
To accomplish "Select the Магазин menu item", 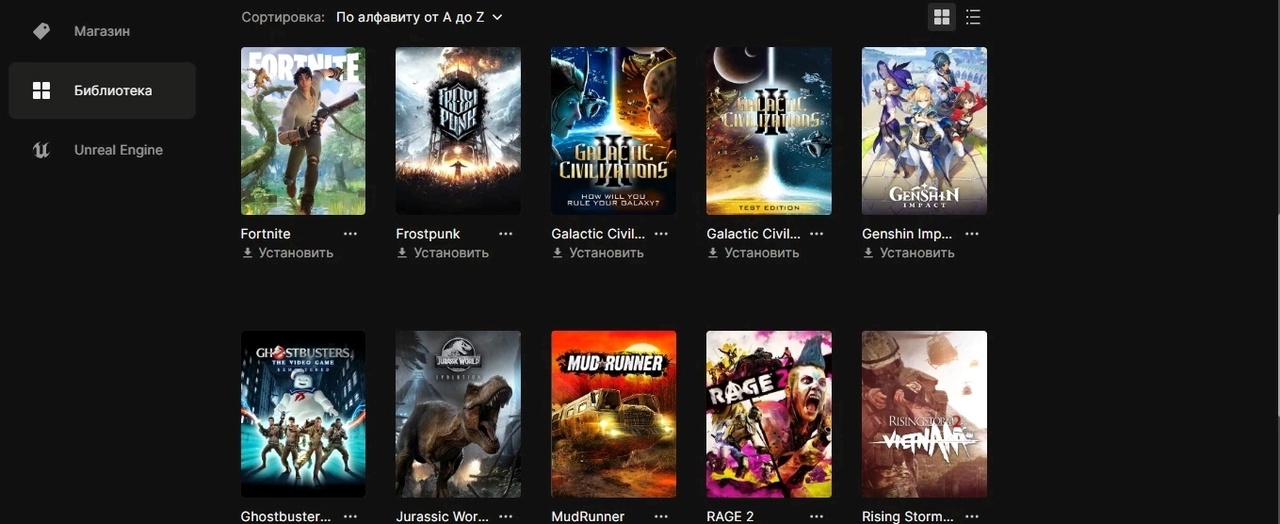I will [x=102, y=31].
